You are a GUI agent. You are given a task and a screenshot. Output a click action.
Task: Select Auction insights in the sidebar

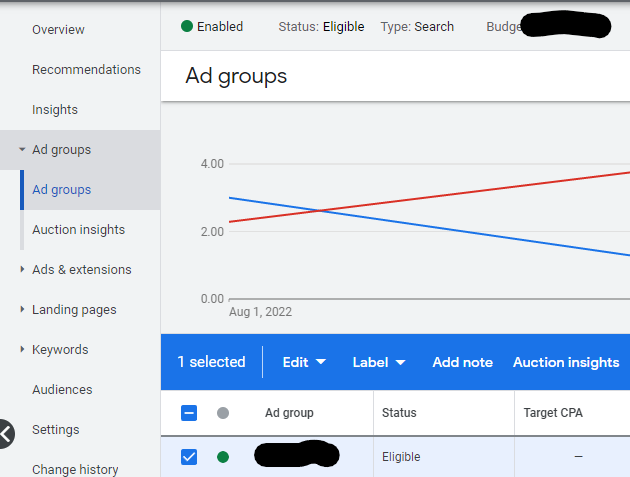click(x=78, y=230)
